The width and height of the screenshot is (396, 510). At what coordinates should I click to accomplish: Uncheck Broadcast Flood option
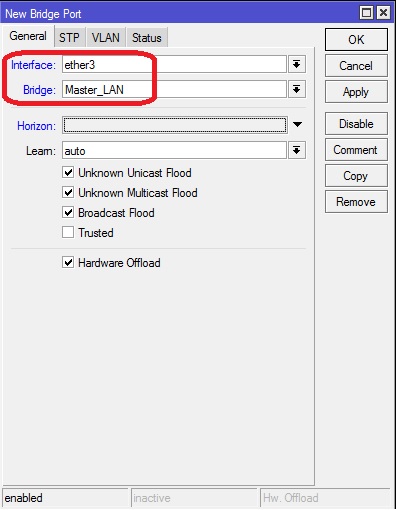[x=68, y=212]
